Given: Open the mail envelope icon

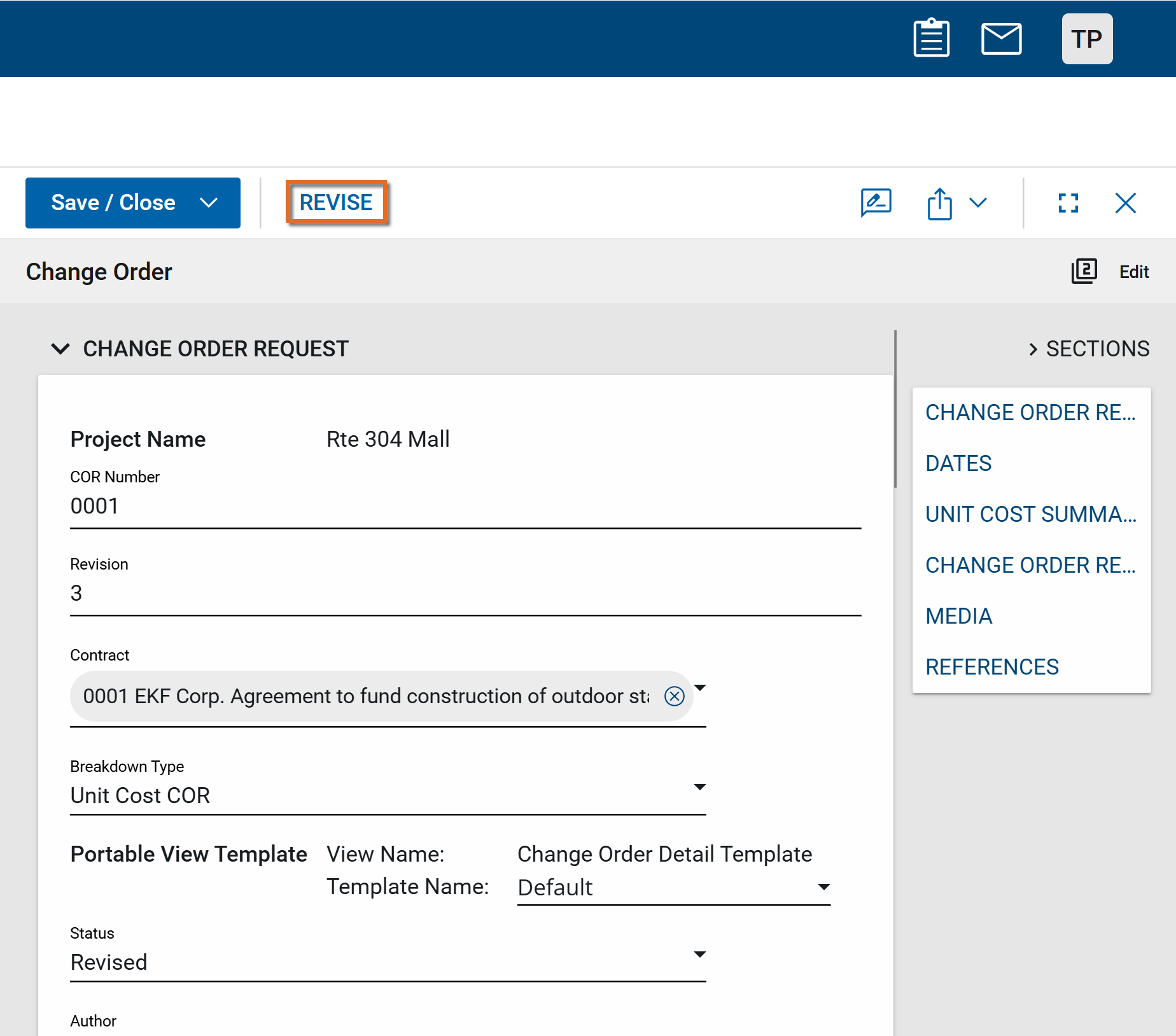Looking at the screenshot, I should point(1001,39).
